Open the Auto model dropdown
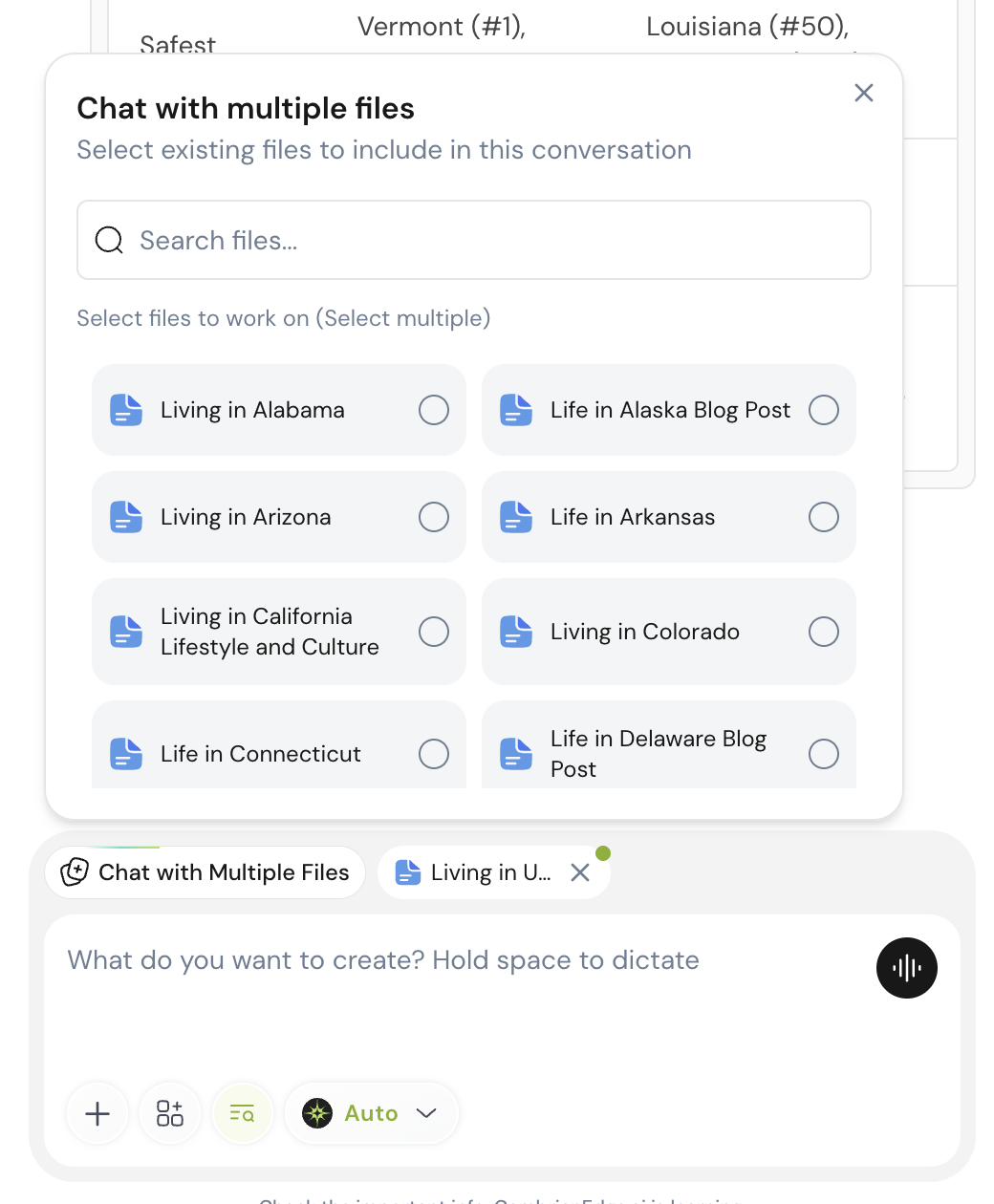Viewport: 994px width, 1204px height. [372, 1113]
